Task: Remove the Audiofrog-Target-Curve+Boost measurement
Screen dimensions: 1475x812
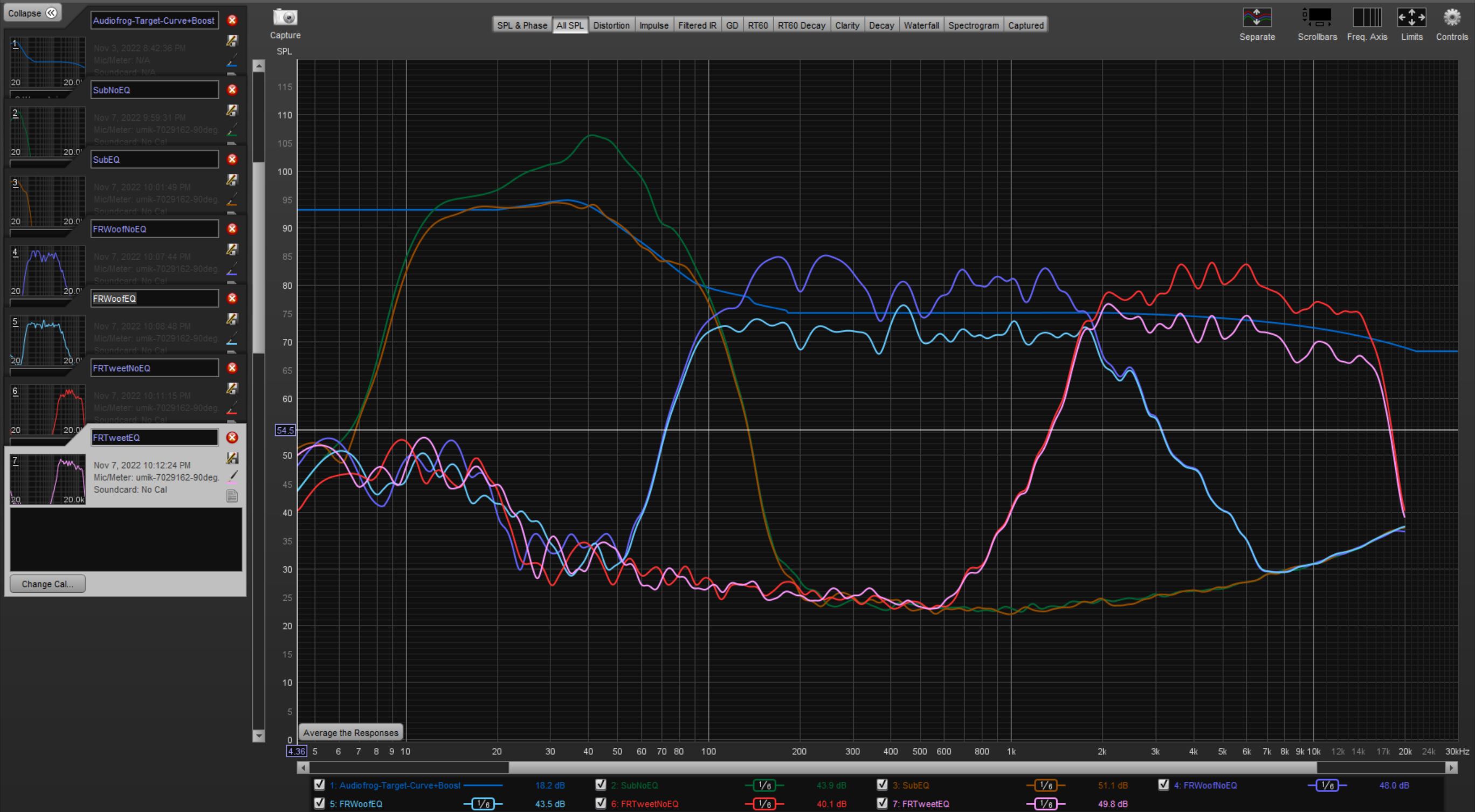Action: click(x=232, y=20)
